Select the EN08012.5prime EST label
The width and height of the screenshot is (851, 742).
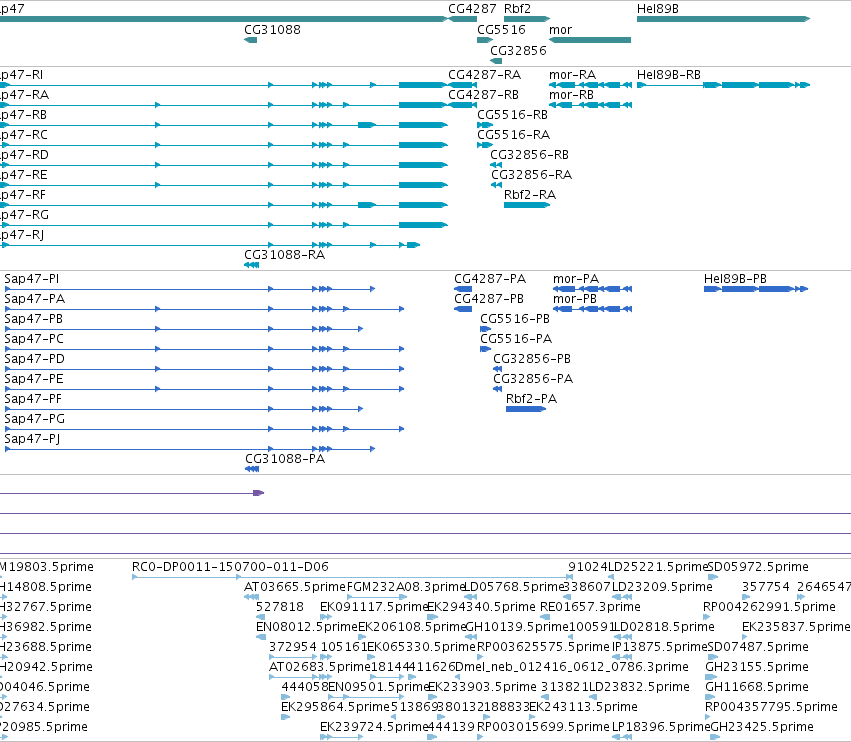[x=307, y=626]
